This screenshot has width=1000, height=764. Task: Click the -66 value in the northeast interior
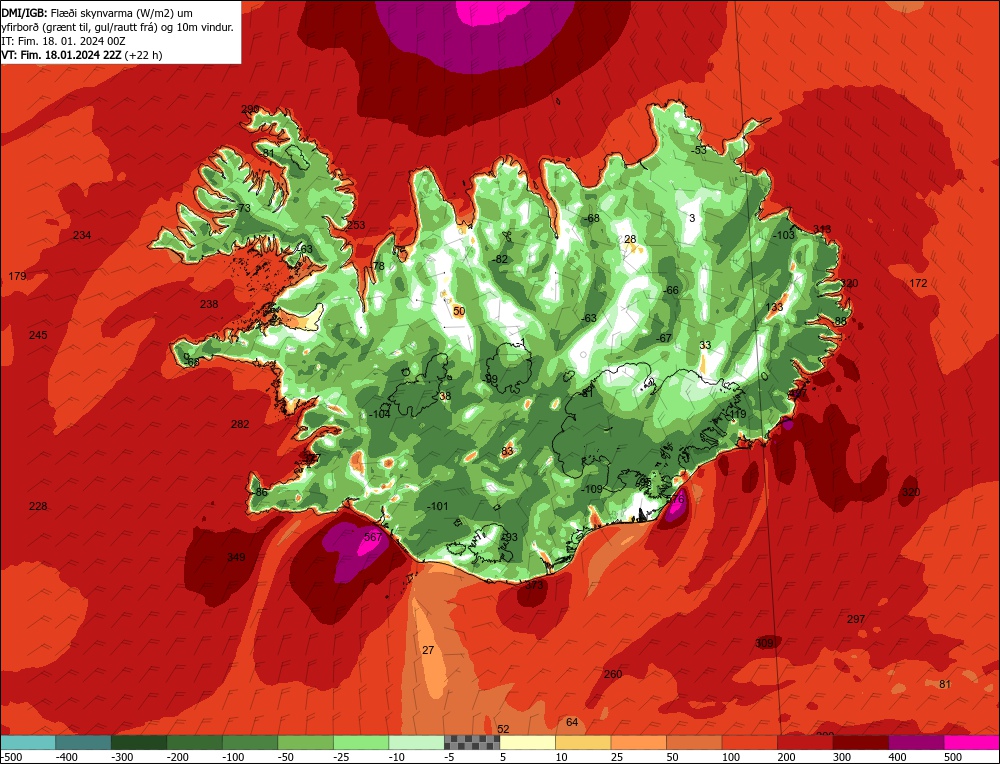point(672,290)
